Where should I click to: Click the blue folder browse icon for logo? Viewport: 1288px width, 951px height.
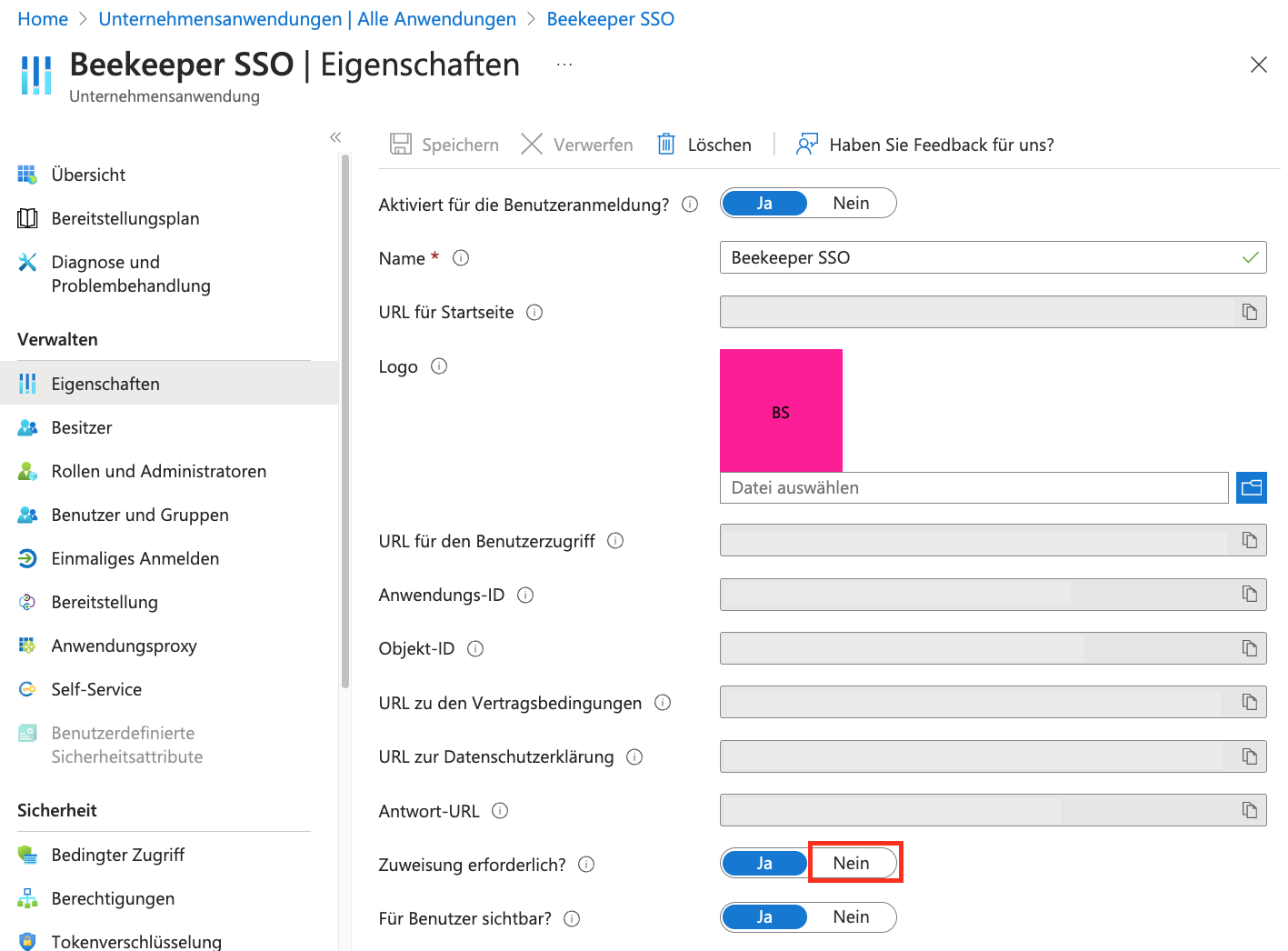point(1252,487)
